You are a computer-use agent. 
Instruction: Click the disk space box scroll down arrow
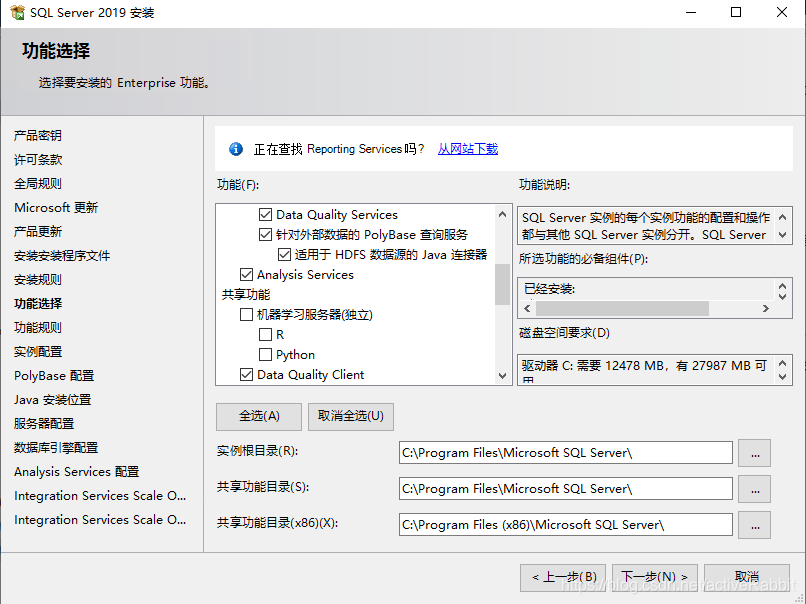pyautogui.click(x=782, y=377)
